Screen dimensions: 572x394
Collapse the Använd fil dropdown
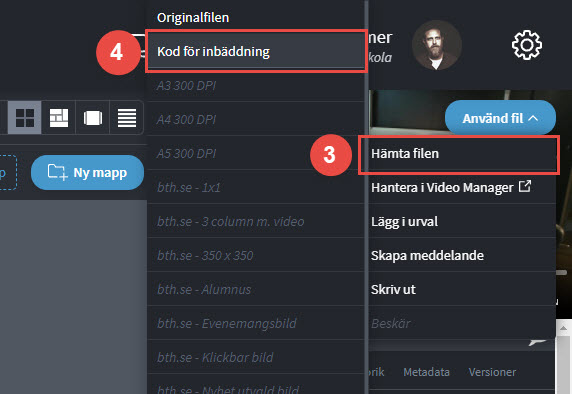[x=500, y=118]
